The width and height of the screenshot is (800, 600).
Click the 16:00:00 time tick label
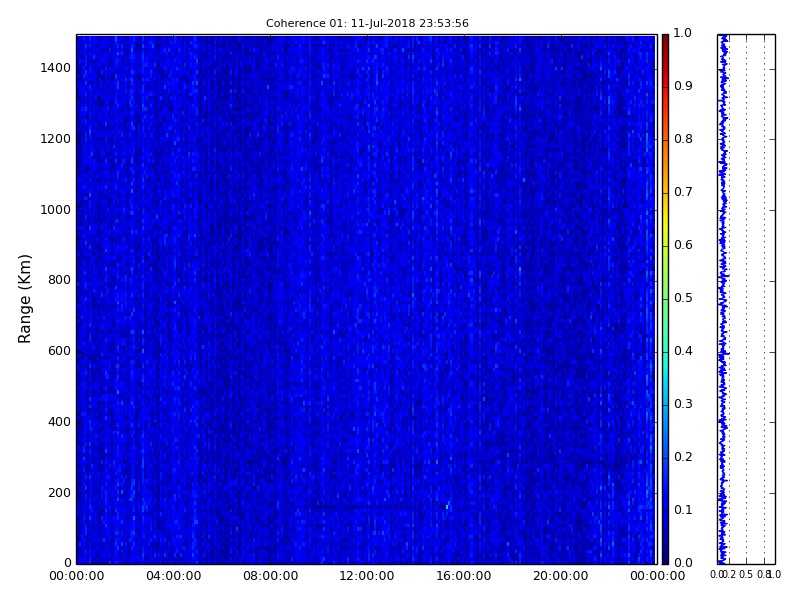tap(464, 576)
